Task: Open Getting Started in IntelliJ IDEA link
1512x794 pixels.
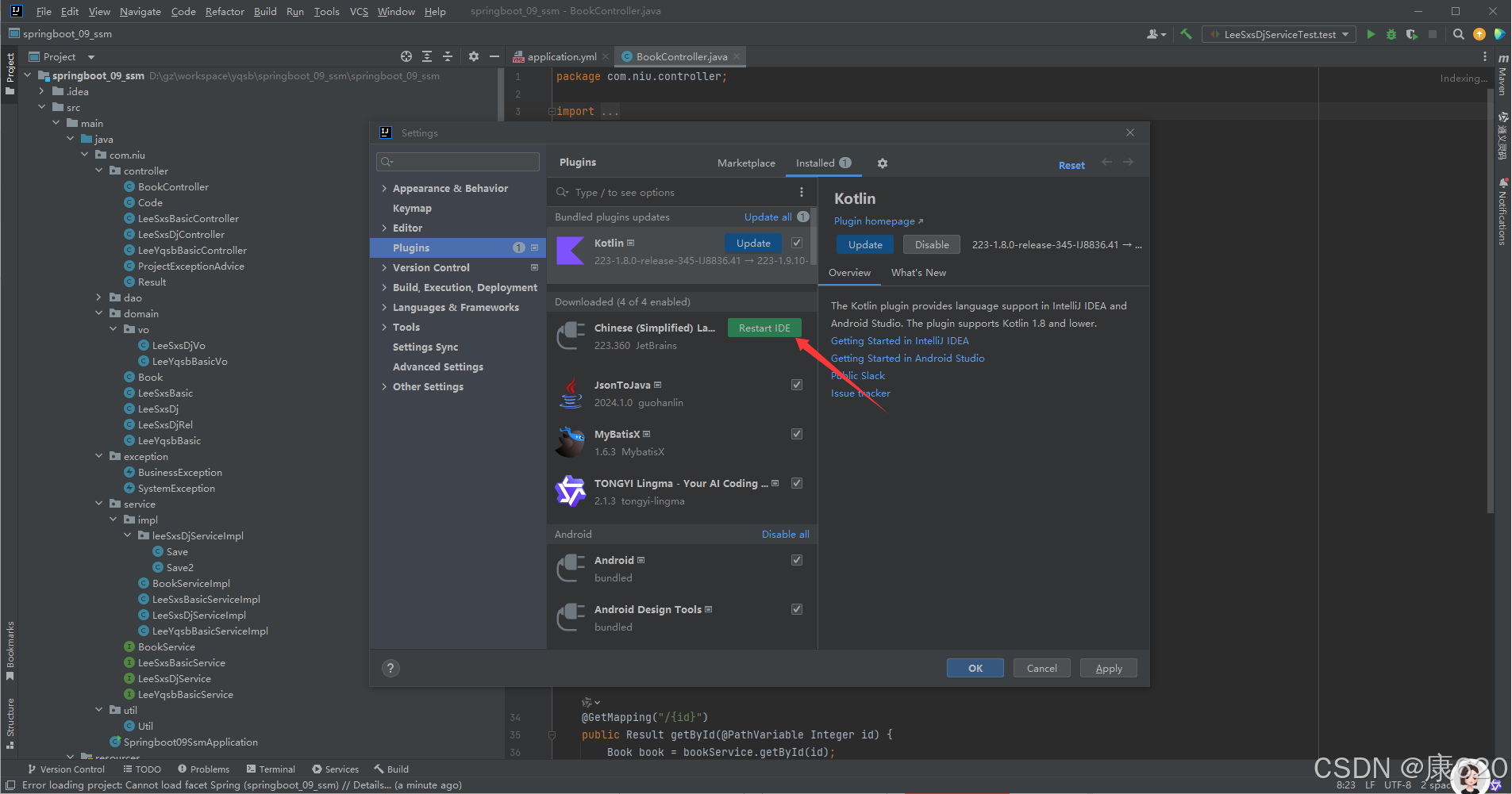Action: (x=899, y=340)
